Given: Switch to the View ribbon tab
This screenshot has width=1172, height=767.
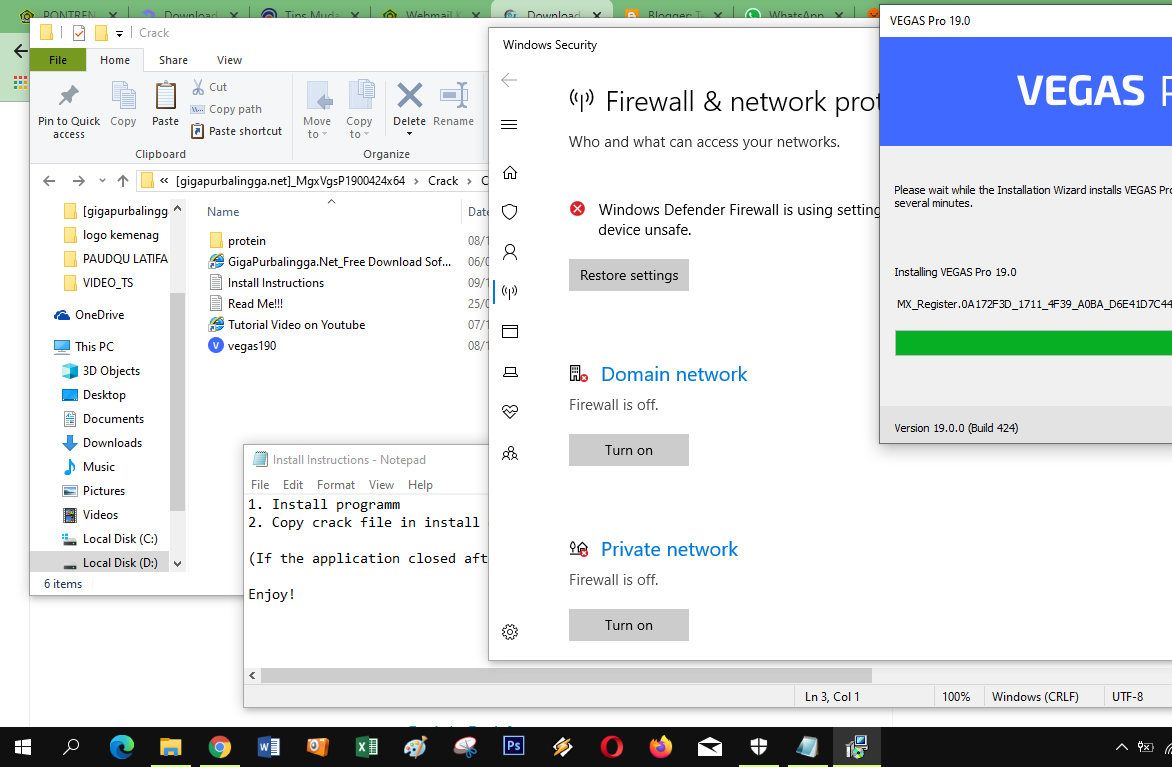Looking at the screenshot, I should [229, 60].
